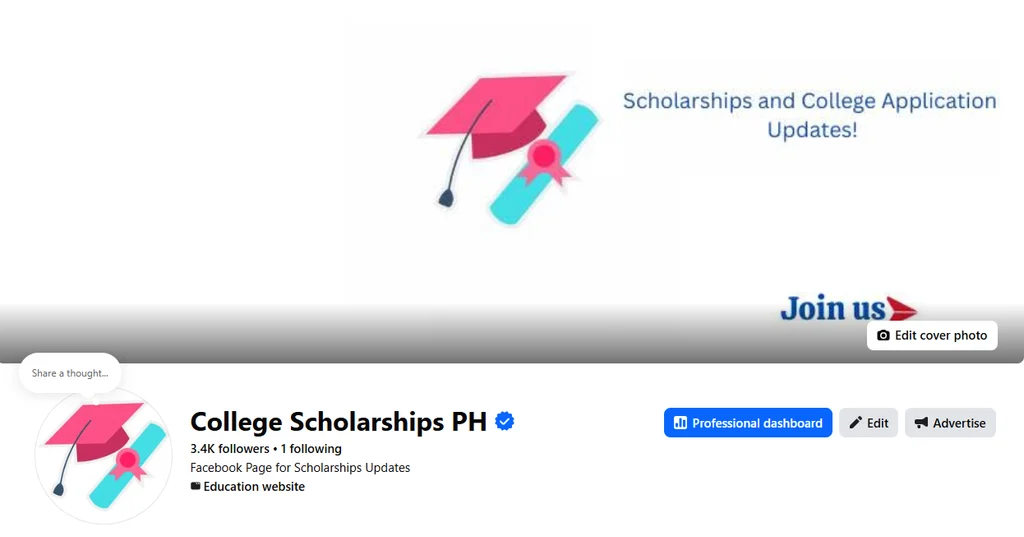Click the Advertise button label
The width and height of the screenshot is (1024, 537).
tap(959, 423)
